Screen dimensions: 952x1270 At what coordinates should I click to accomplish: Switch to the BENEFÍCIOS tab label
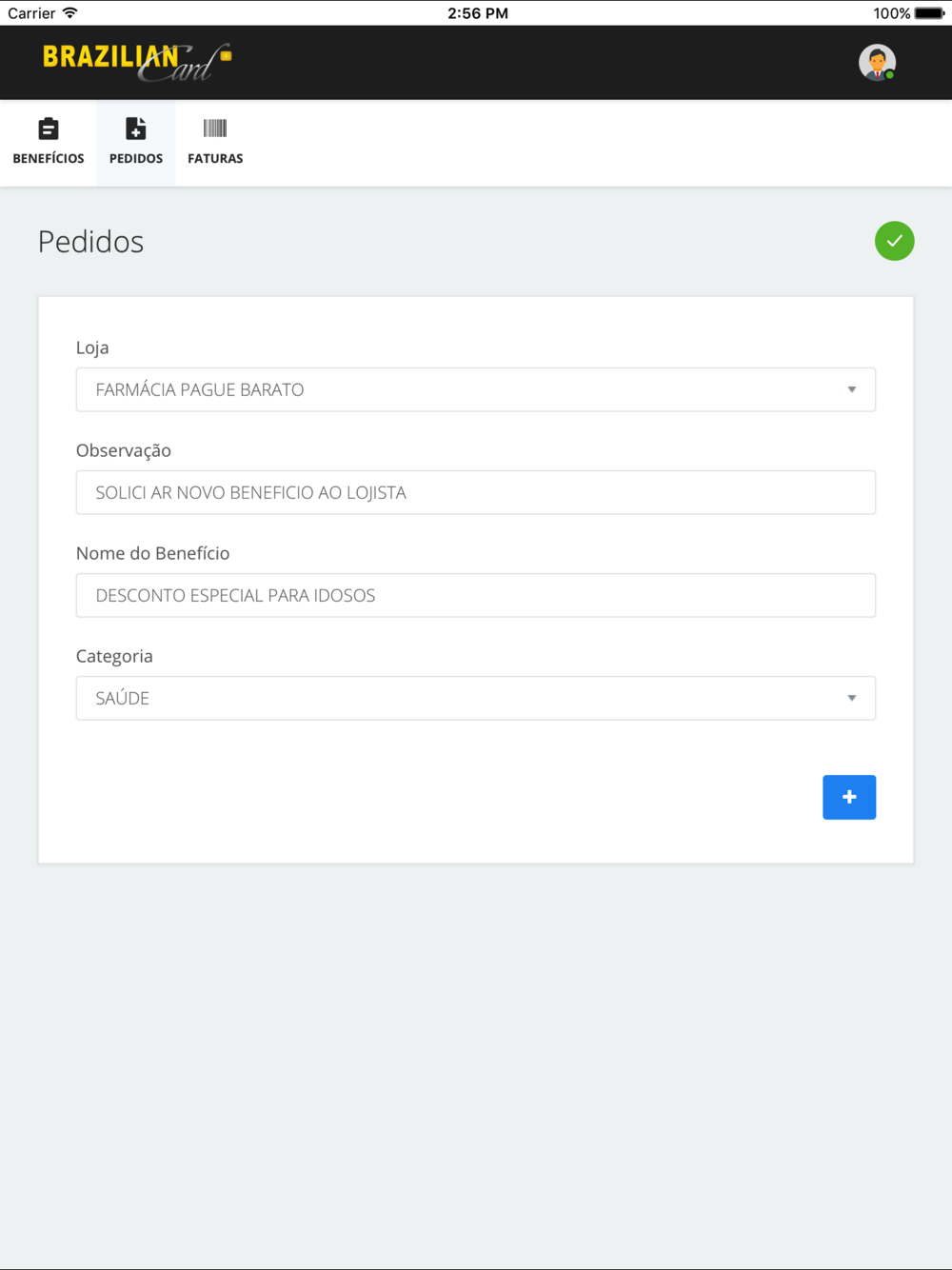pyautogui.click(x=49, y=159)
